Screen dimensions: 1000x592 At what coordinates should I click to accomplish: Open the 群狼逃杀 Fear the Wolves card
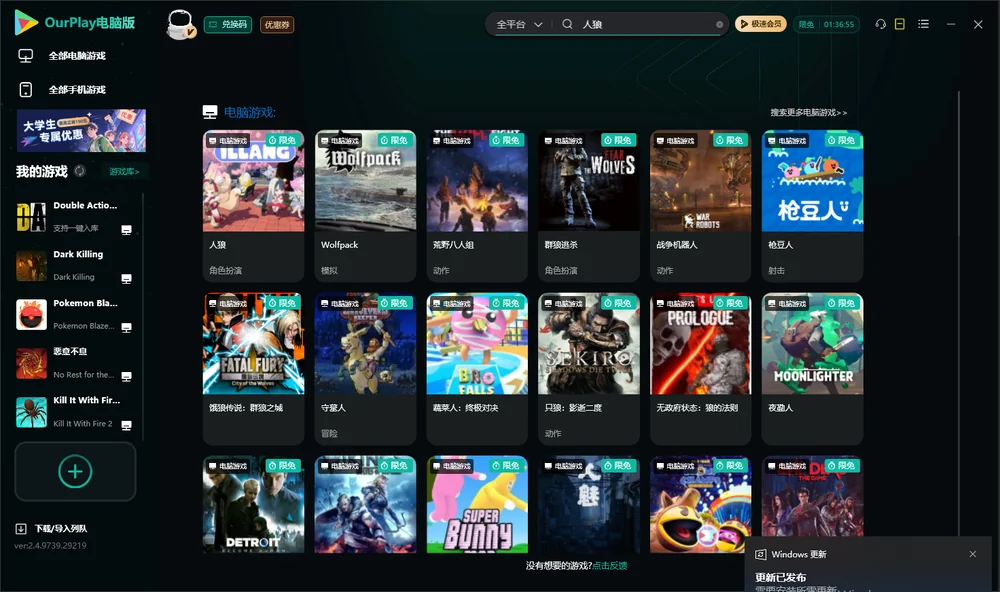[x=589, y=205]
